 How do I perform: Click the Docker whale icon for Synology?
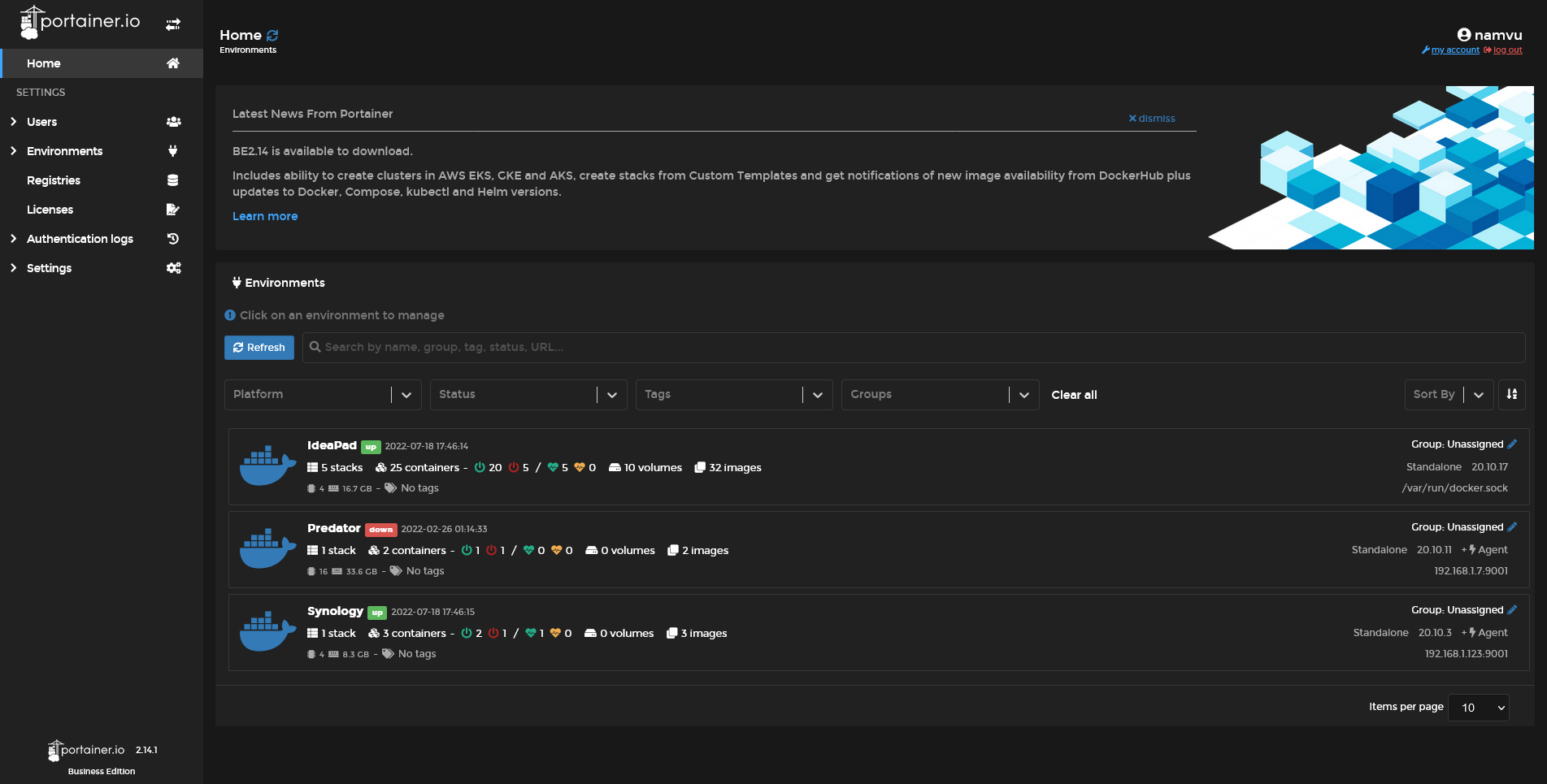coord(267,631)
